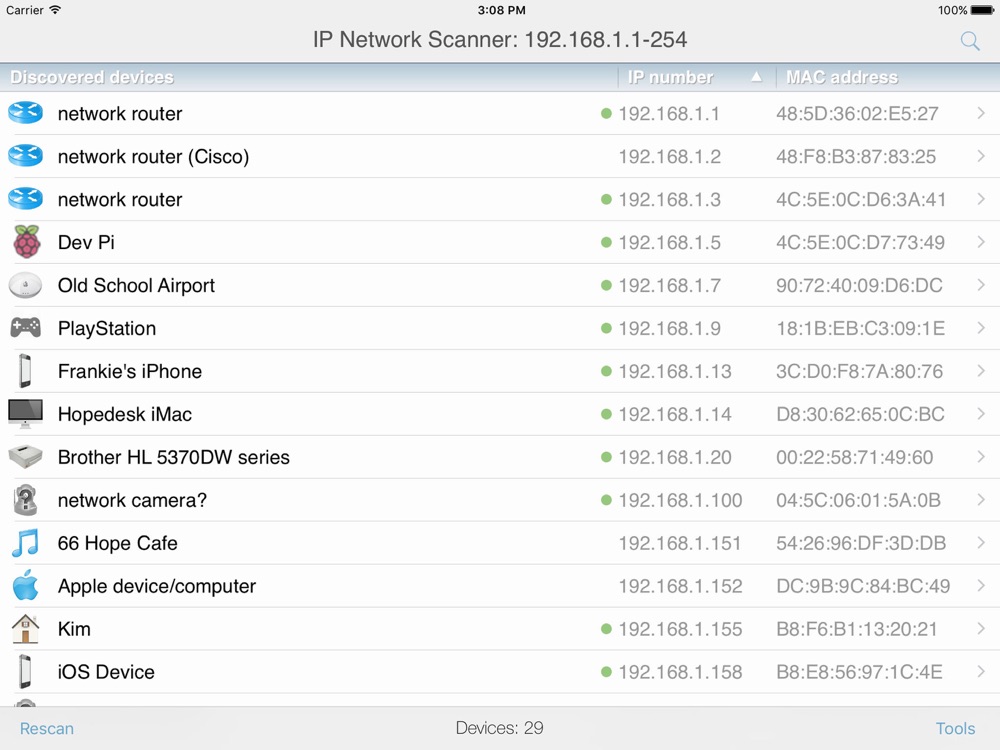Tap the Rescan button

click(47, 728)
